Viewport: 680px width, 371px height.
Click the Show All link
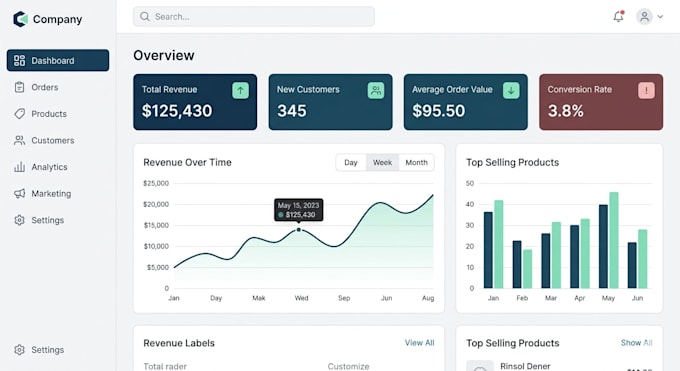pyautogui.click(x=636, y=343)
